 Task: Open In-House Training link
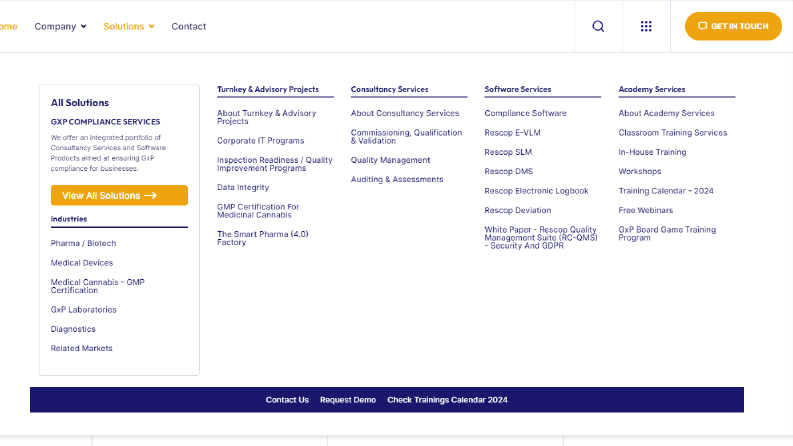pyautogui.click(x=652, y=152)
